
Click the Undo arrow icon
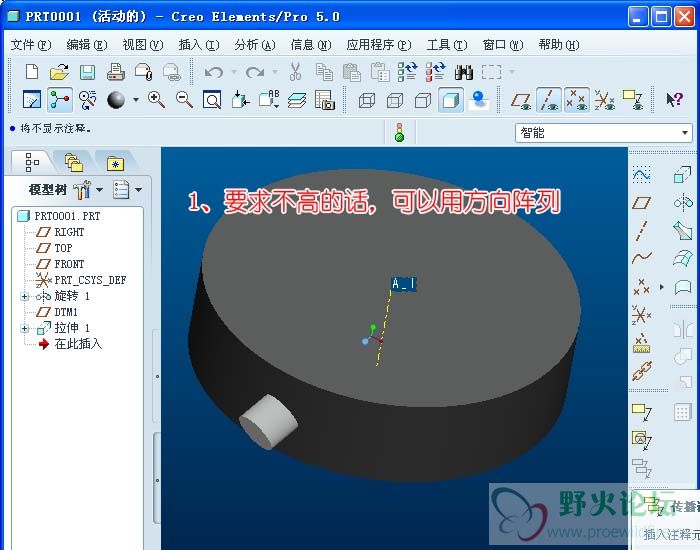pos(214,72)
